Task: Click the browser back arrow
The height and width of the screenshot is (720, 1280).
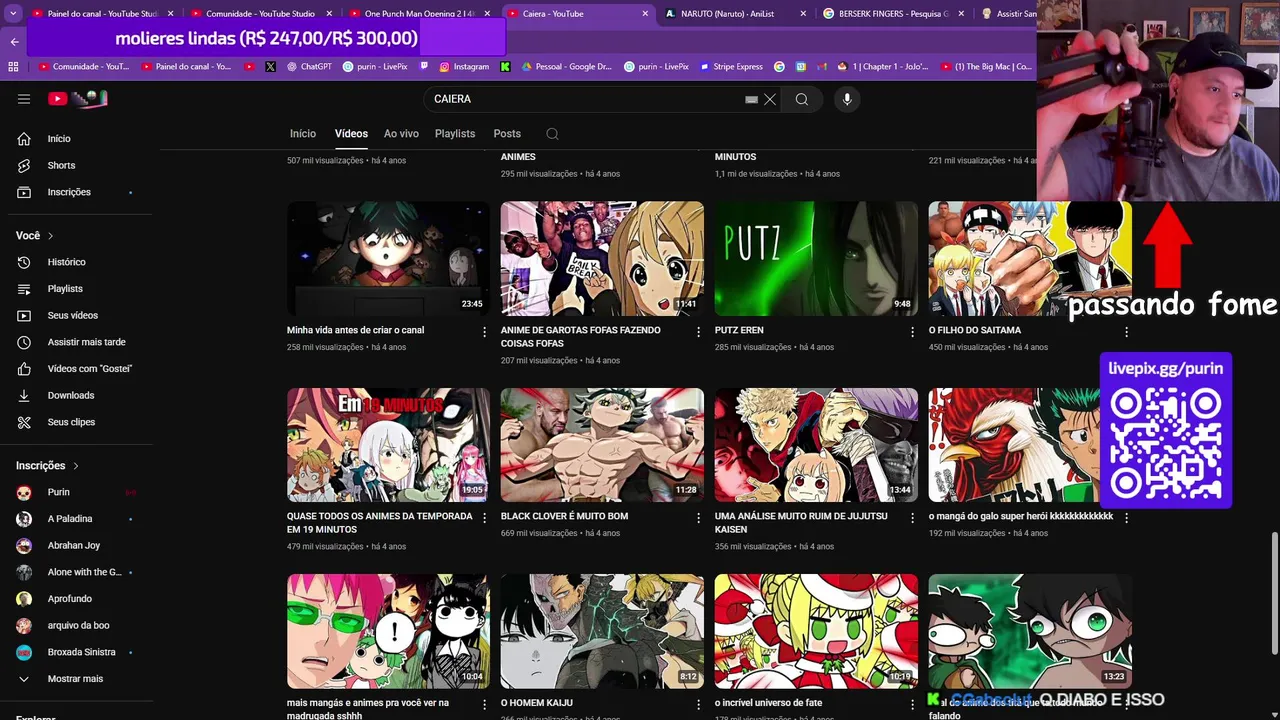Action: pyautogui.click(x=14, y=42)
